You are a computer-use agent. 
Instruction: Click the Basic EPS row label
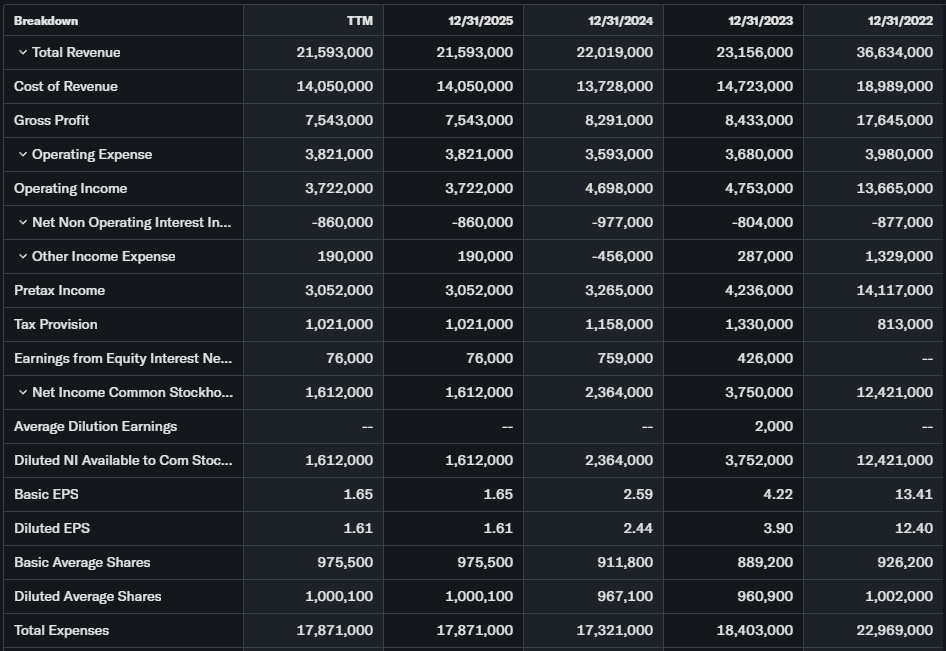(45, 494)
